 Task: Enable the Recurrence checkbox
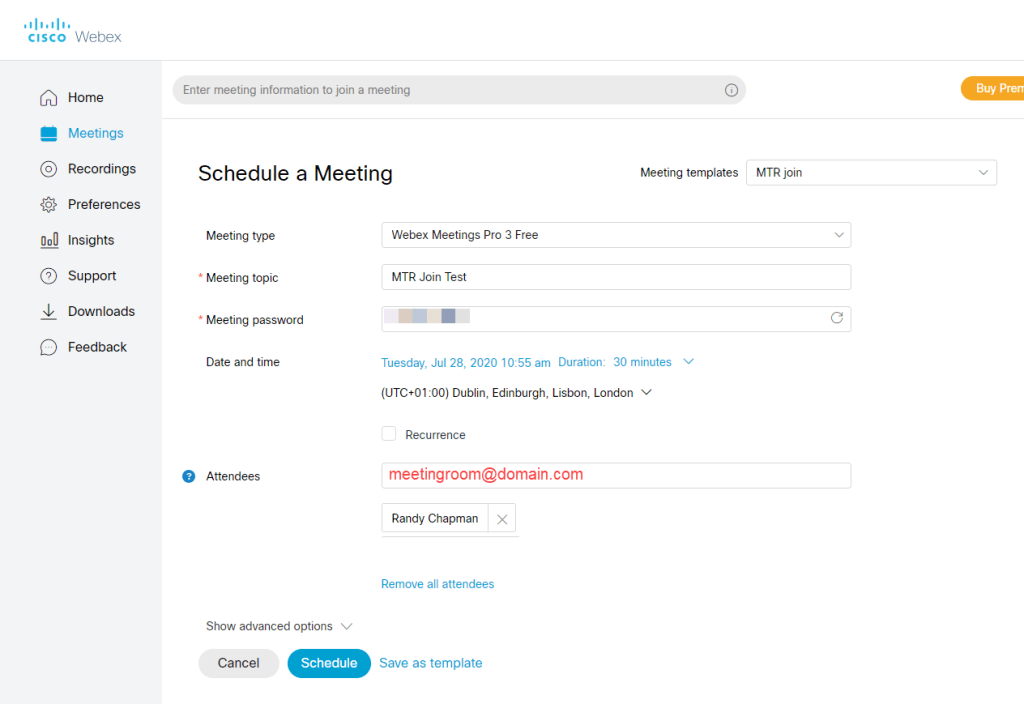388,434
